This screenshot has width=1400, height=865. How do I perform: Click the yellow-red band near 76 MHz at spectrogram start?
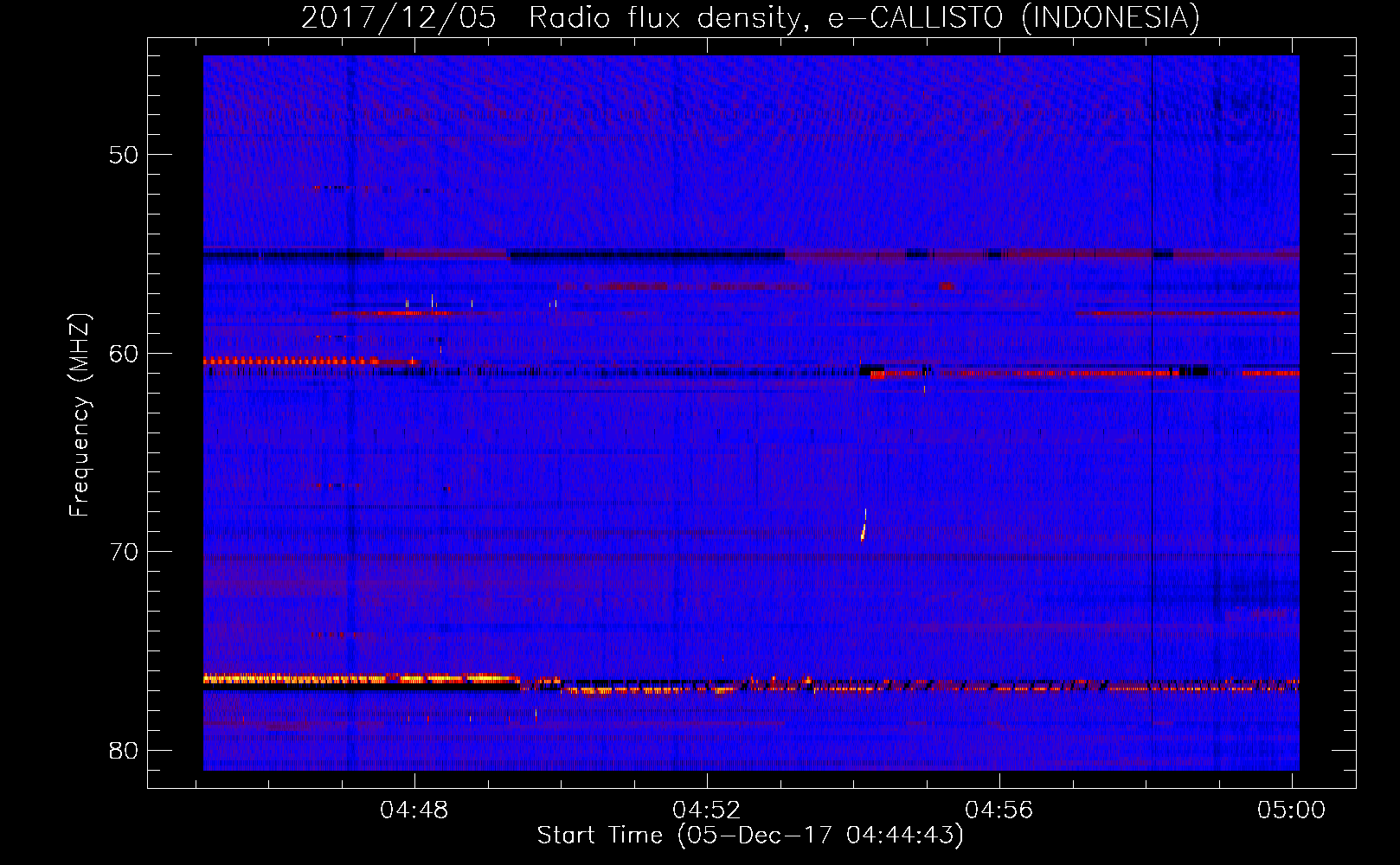[x=362, y=678]
